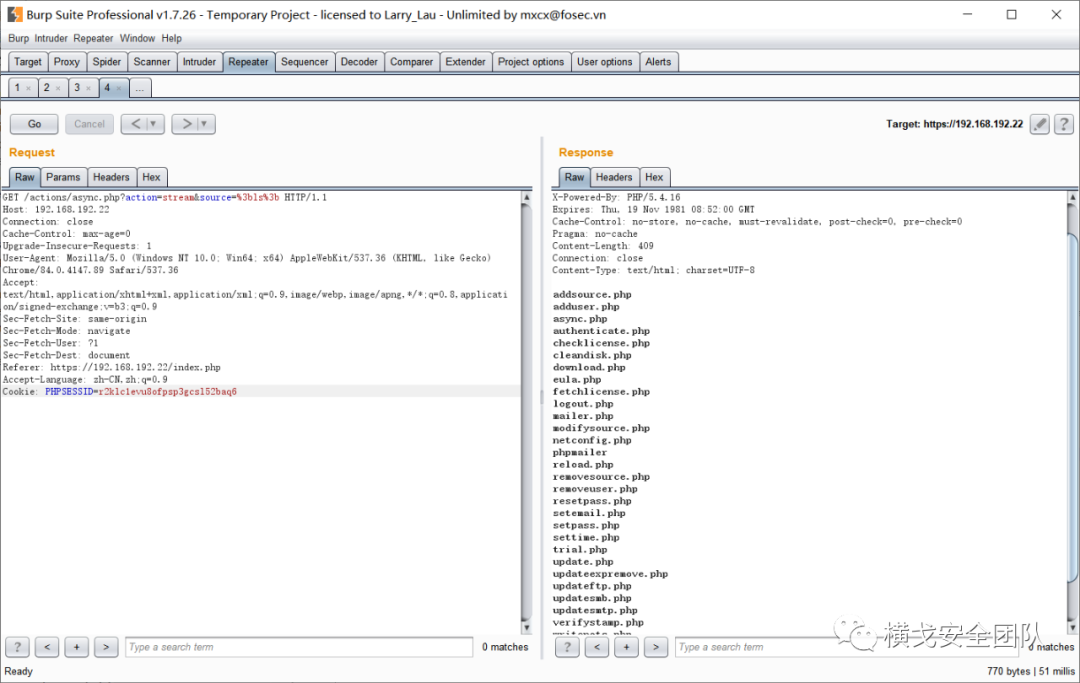Open the Intruder menu in menu bar
The image size is (1080, 683).
51,39
